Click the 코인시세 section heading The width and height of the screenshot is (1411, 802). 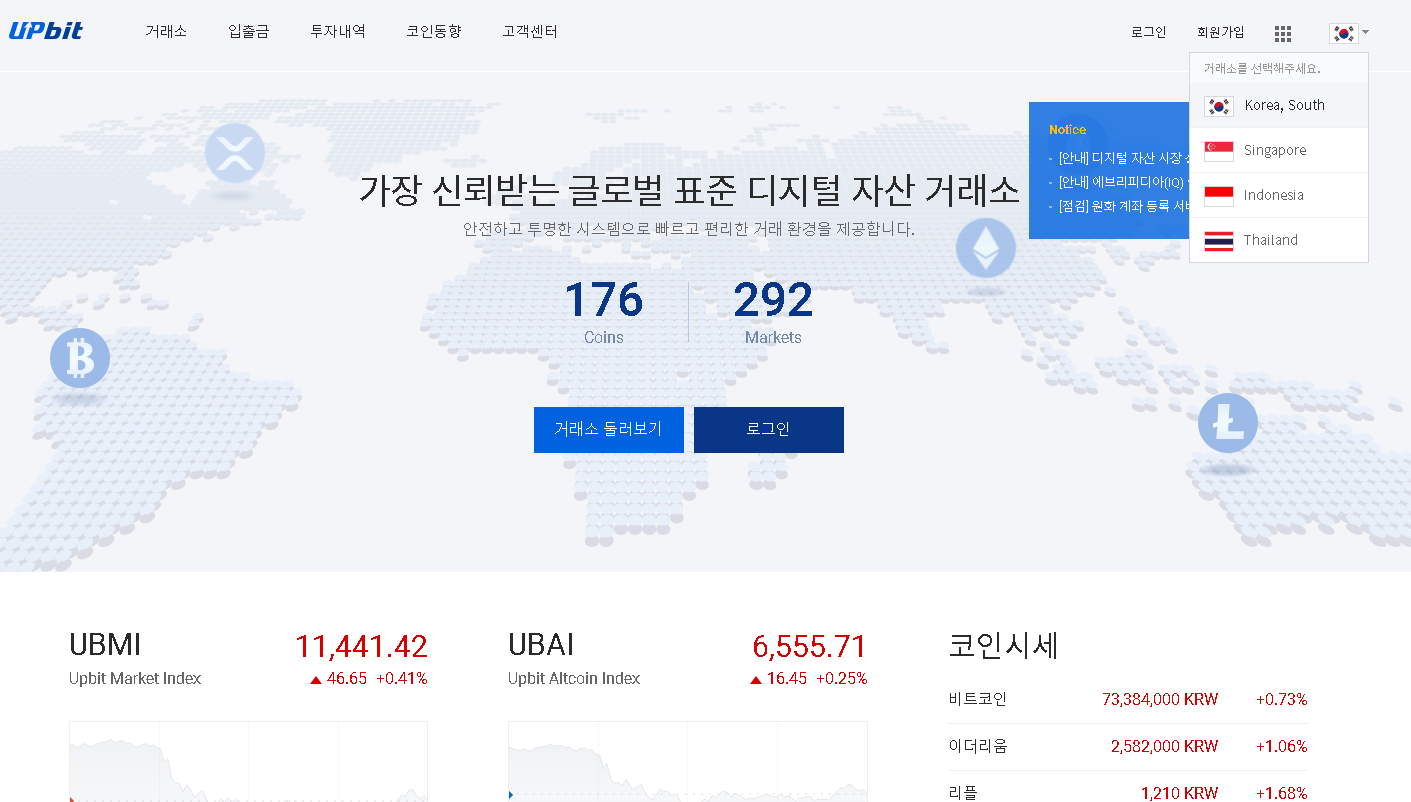[1003, 646]
